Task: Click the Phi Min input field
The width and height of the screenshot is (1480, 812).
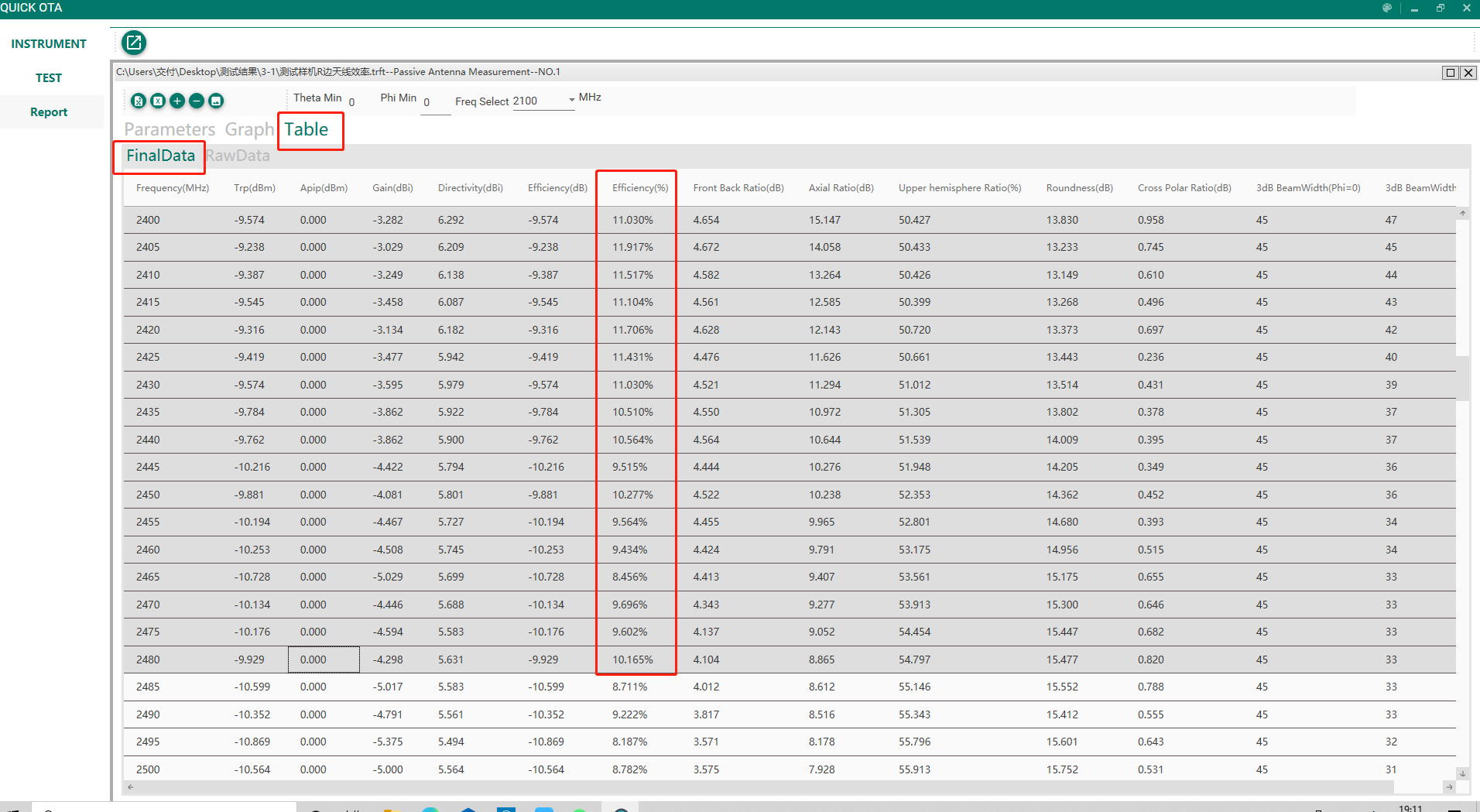Action: (435, 102)
